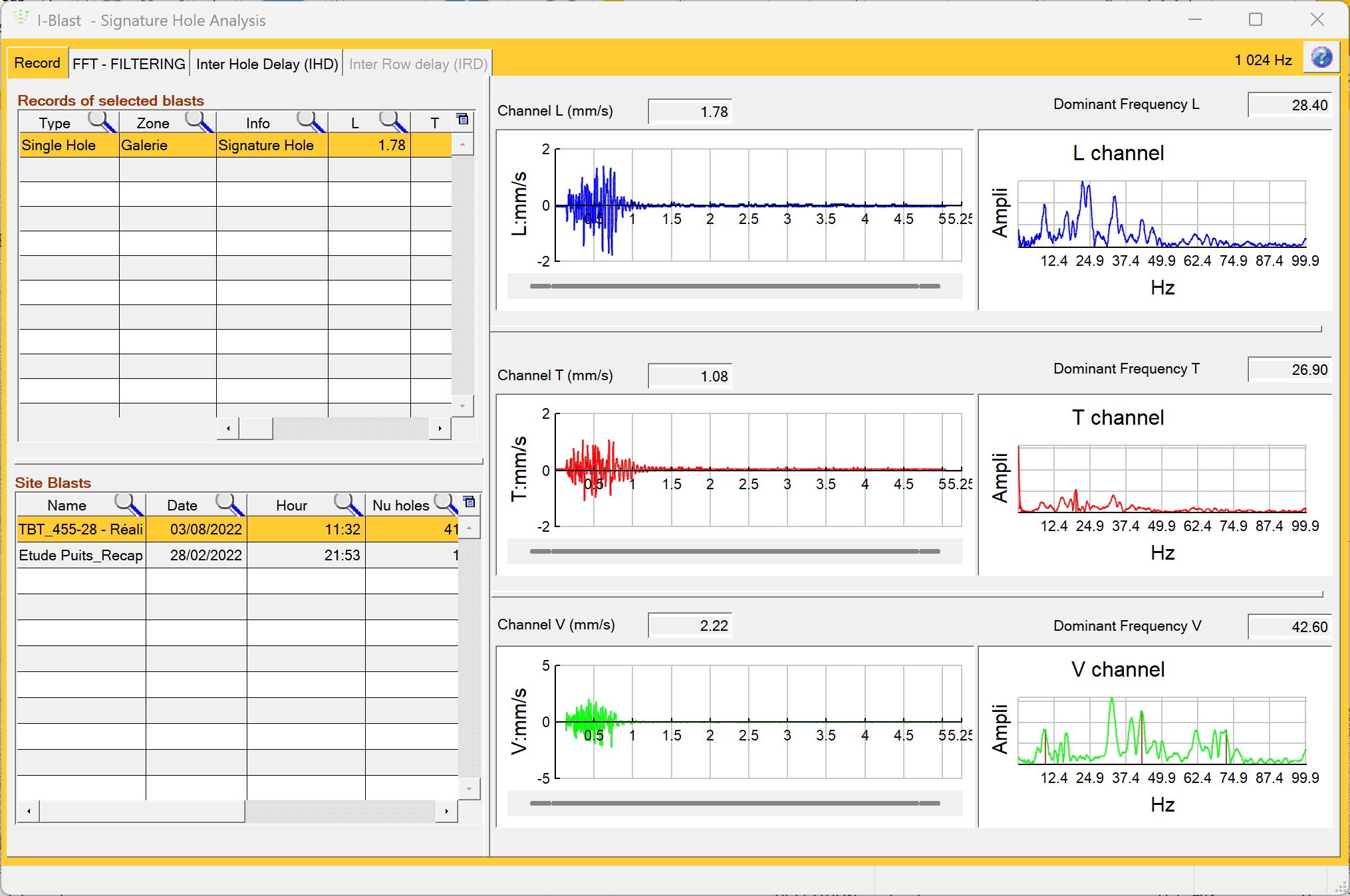
Task: Click the Channel V value field showing 2.22
Action: pos(690,625)
